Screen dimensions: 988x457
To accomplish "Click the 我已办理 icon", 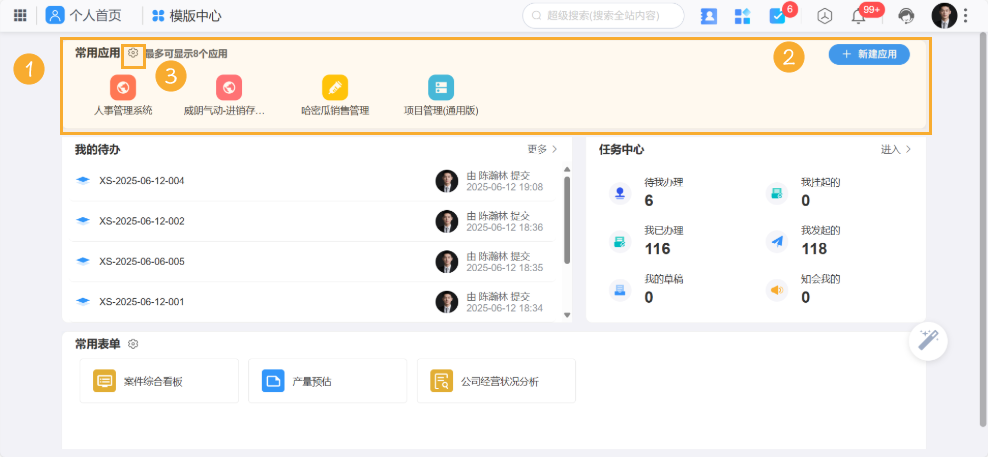I will click(621, 241).
